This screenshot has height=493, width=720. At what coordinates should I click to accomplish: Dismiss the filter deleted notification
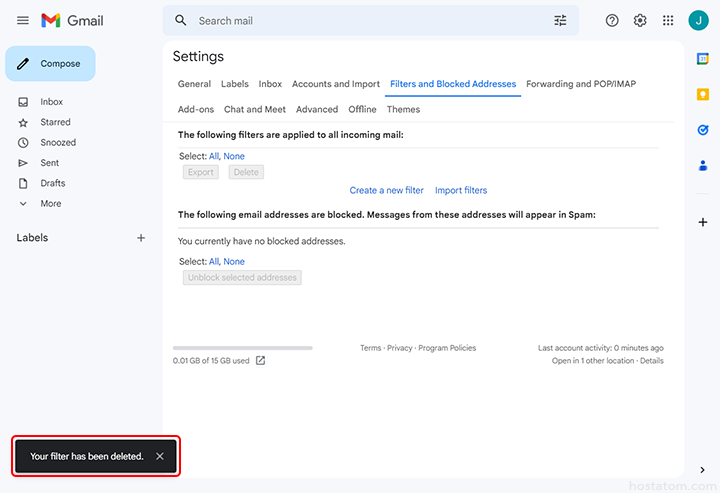[x=160, y=456]
